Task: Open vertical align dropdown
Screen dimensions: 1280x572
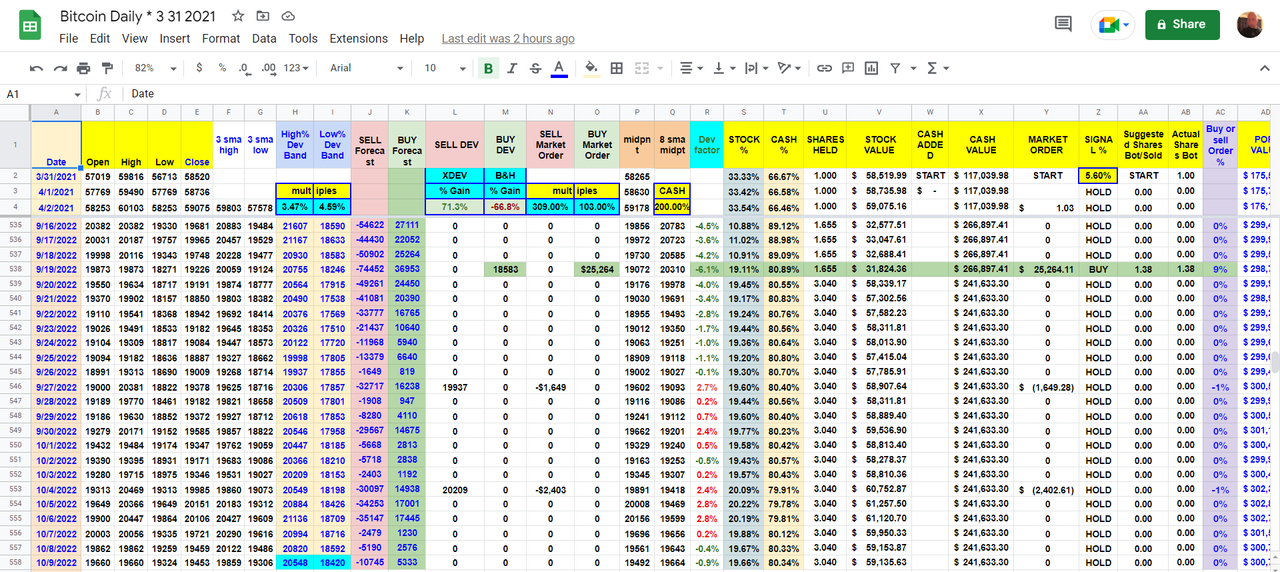Action: 722,68
